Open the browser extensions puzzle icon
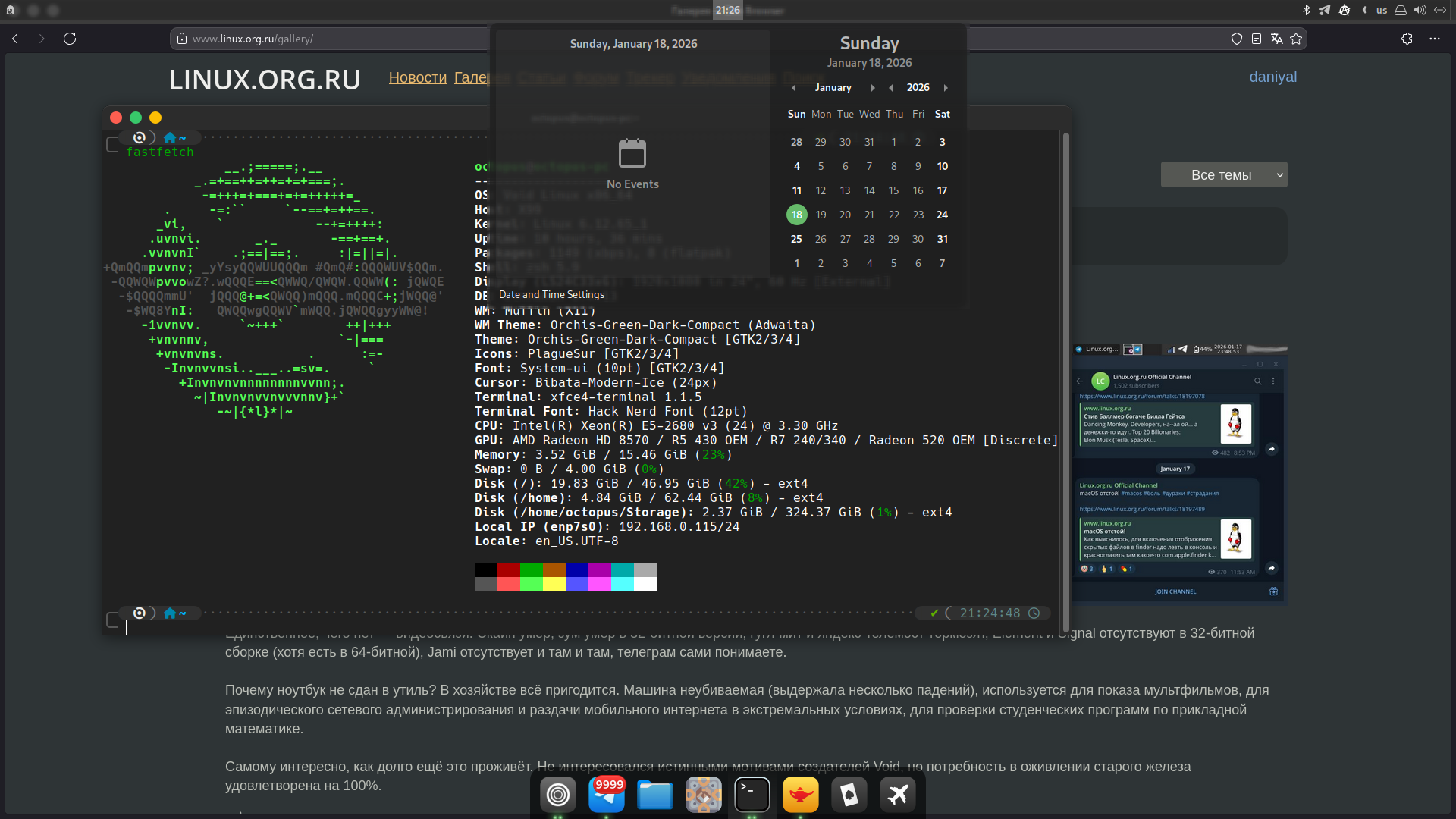The width and height of the screenshot is (1456, 819). 1407,39
